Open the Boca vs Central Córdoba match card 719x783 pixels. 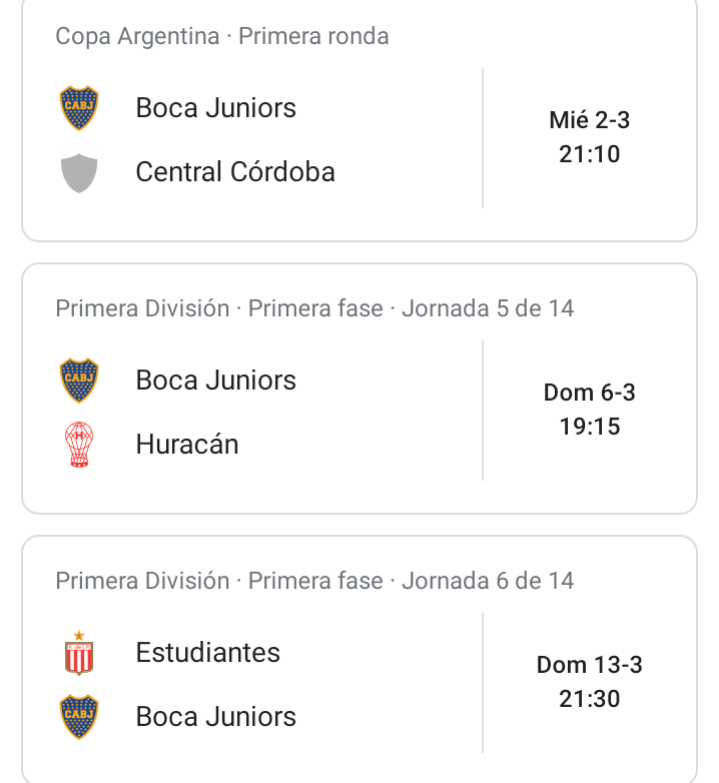360,120
